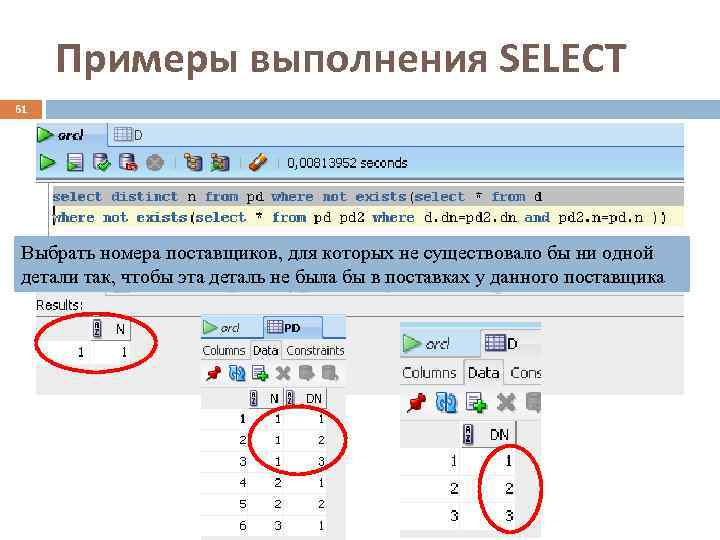Click the slide heading 'Примеры выполнения SELECT'
This screenshot has width=720, height=540.
(x=341, y=60)
